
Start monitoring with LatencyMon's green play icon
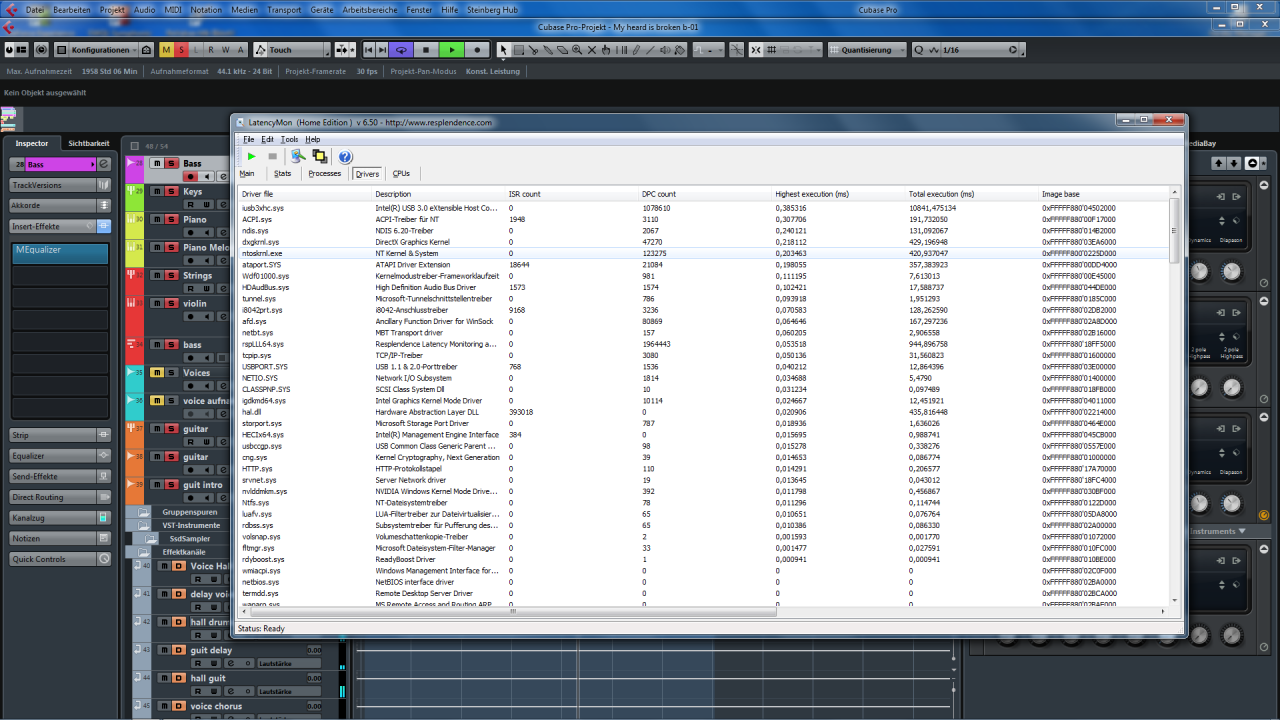coord(251,156)
